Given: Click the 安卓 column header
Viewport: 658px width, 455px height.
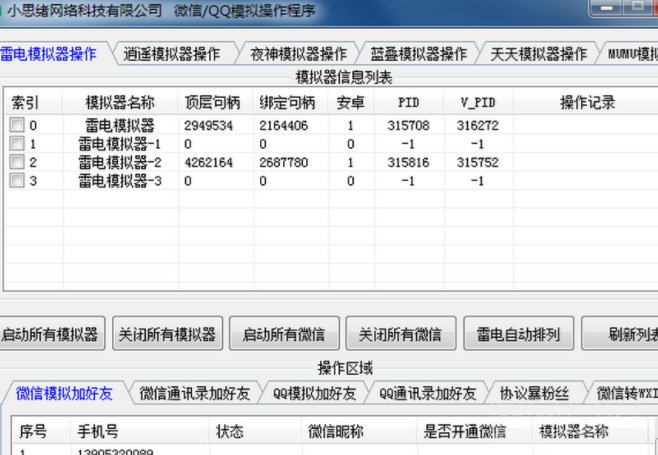Looking at the screenshot, I should [351, 102].
